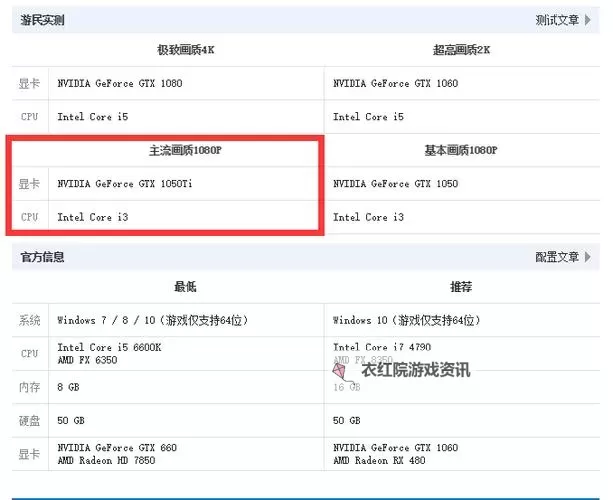The width and height of the screenshot is (613, 500).
Task: Click the arrow icon beside 配置文章
Action: coord(588,257)
